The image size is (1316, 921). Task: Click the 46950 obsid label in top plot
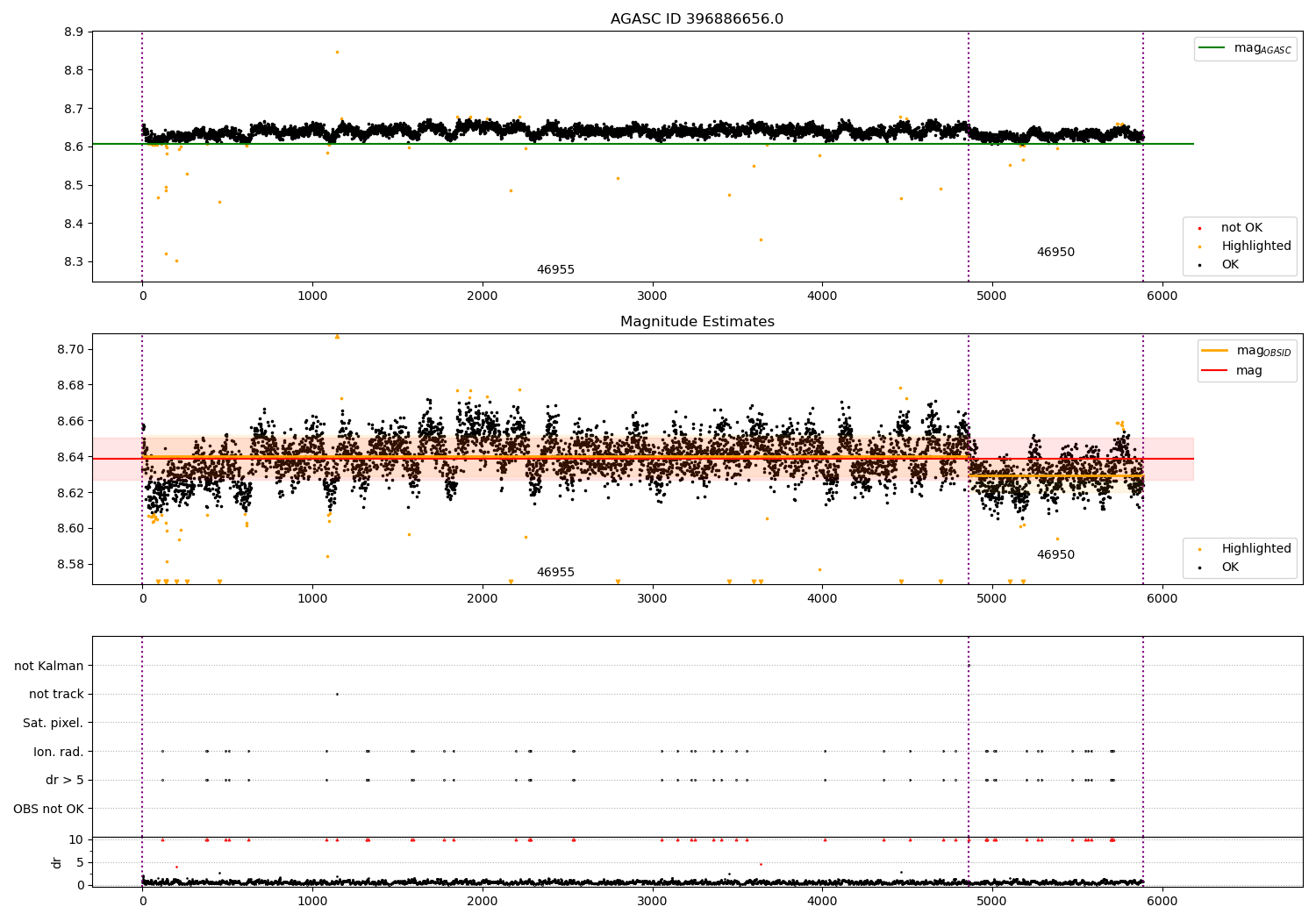[x=1055, y=253]
